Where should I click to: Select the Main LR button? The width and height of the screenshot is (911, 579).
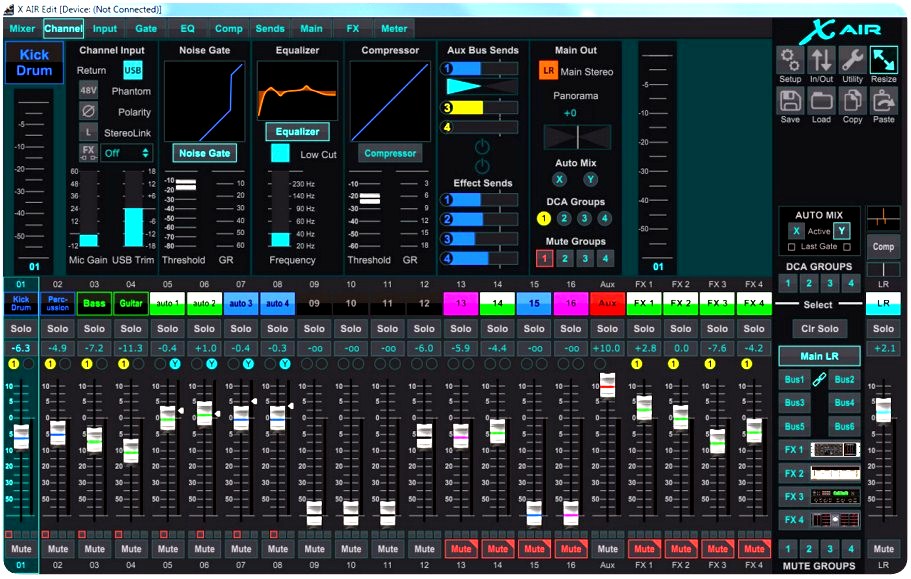coord(819,355)
